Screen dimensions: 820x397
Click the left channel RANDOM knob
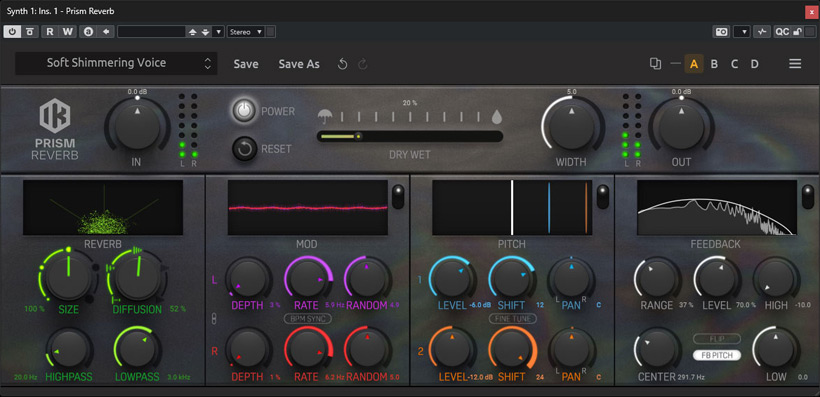pos(367,278)
